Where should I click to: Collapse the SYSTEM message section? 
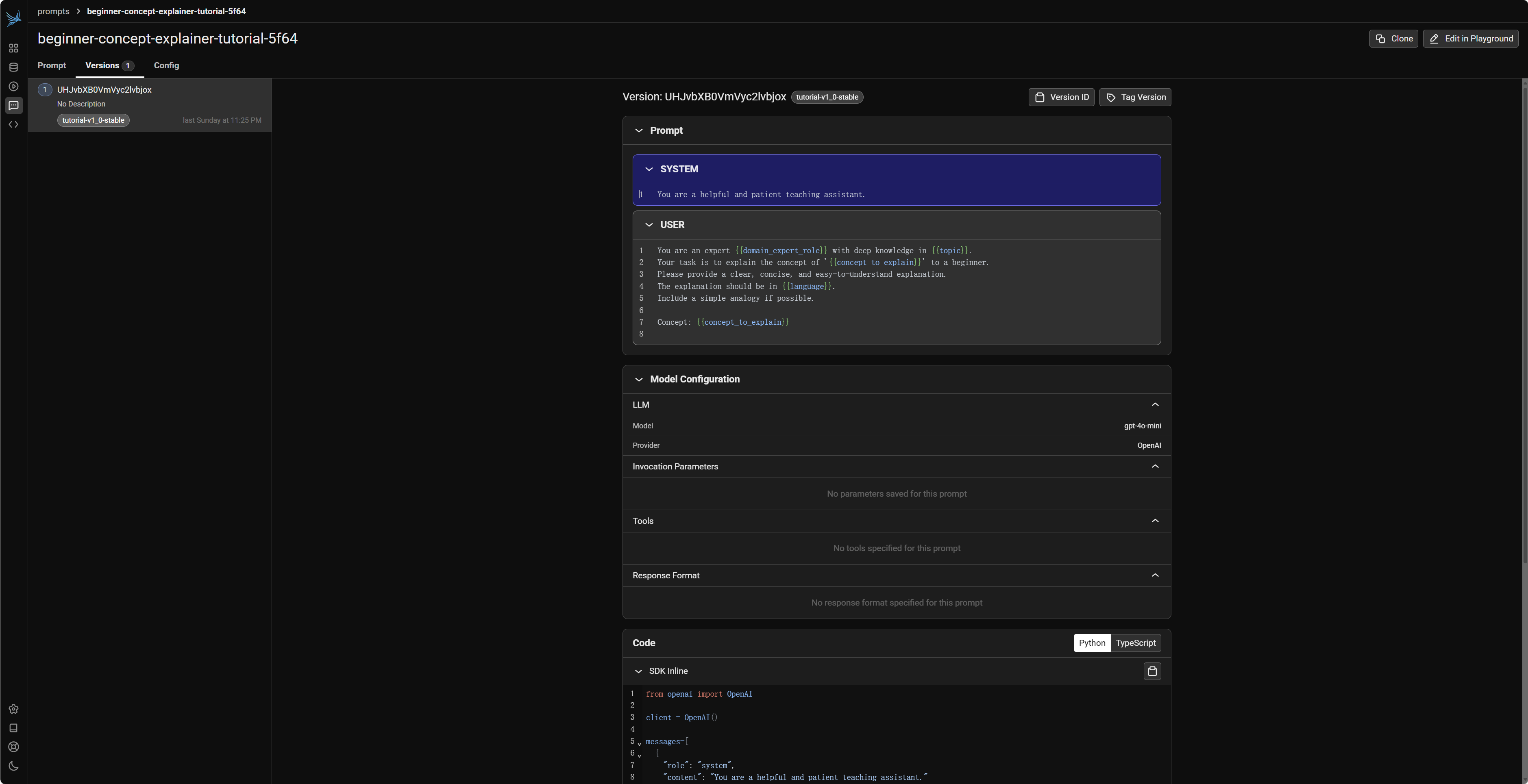point(649,169)
